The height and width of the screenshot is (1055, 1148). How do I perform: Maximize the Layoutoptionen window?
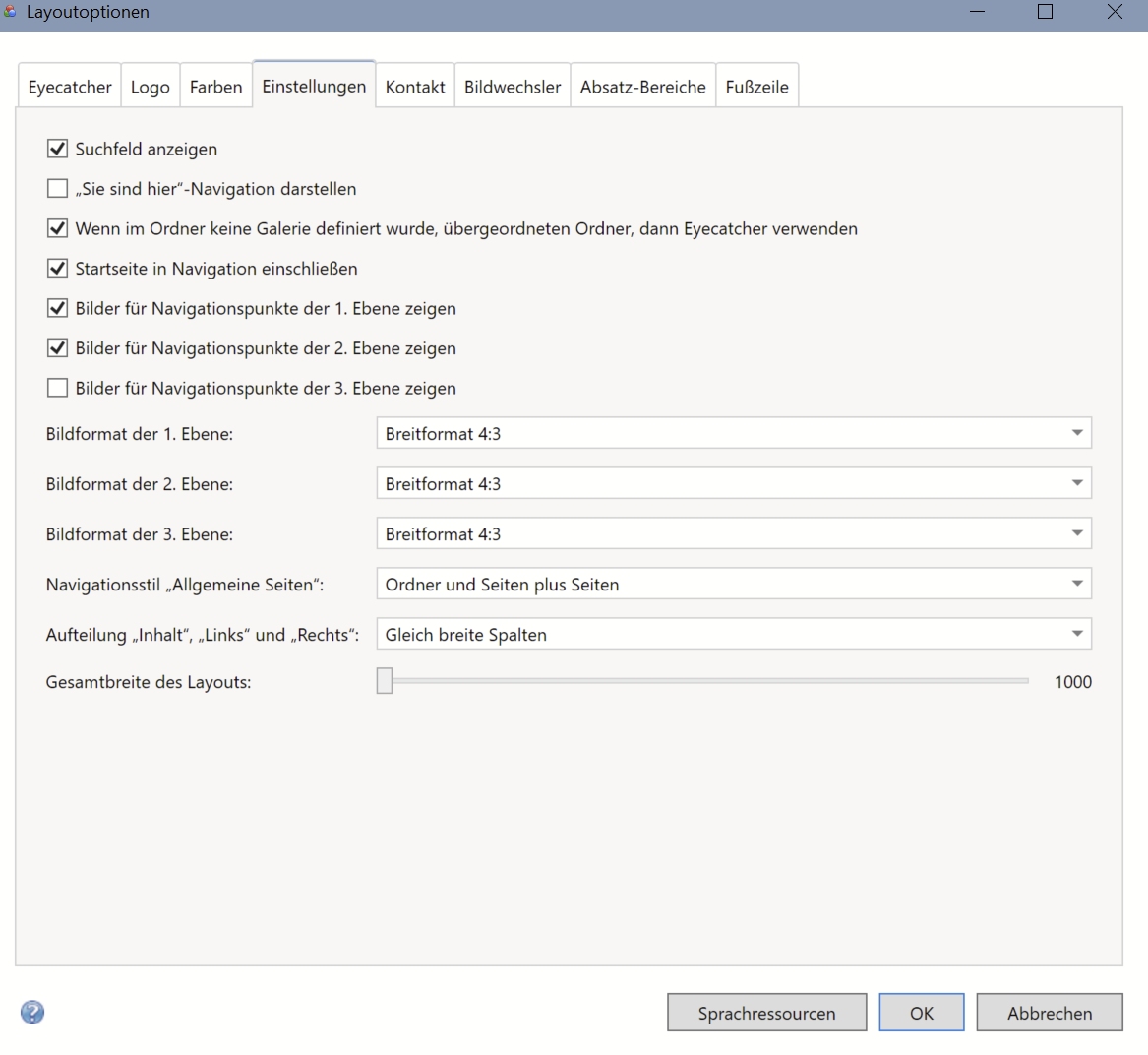point(1046,12)
